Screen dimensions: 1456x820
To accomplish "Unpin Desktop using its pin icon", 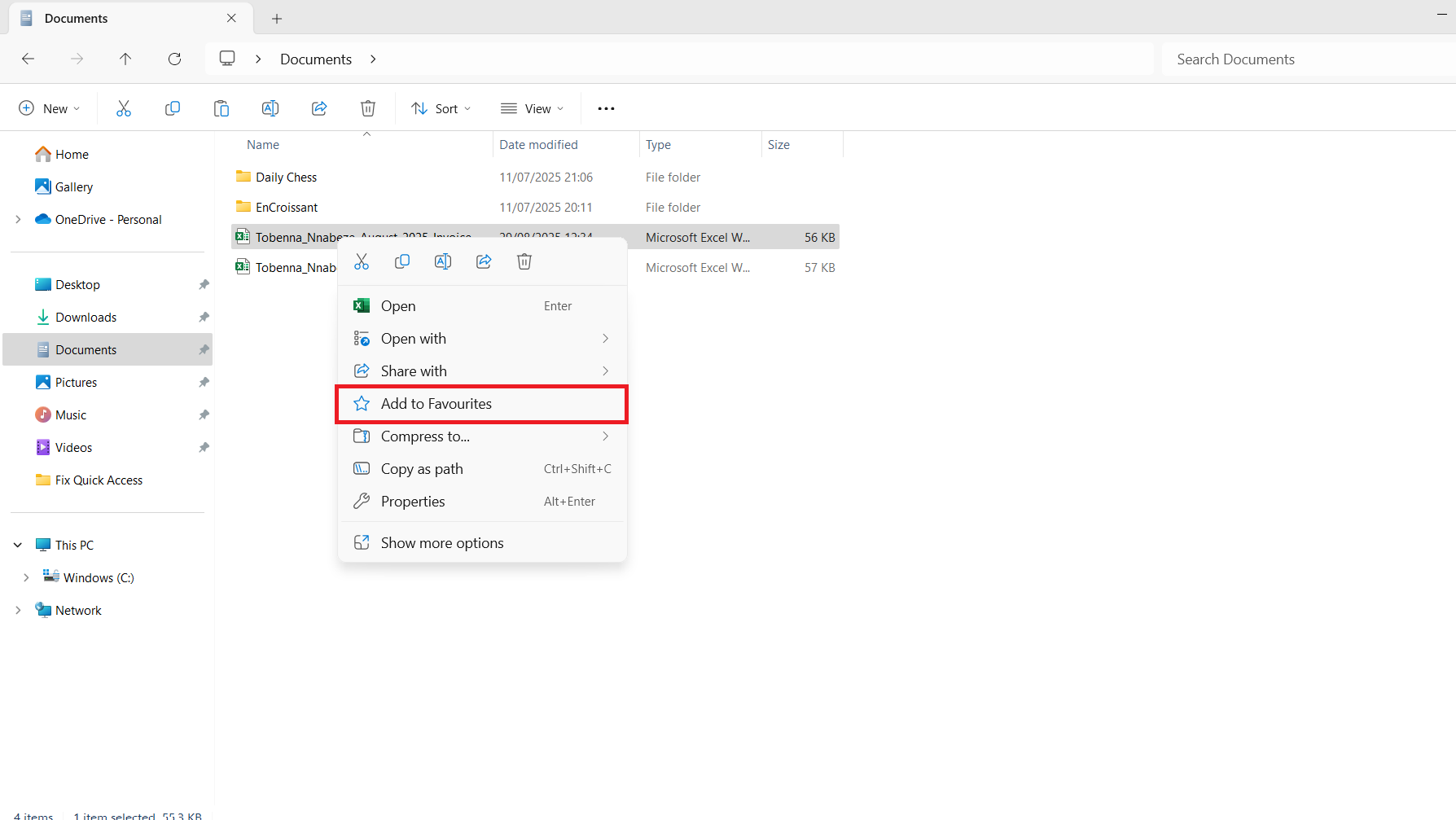I will pos(204,284).
